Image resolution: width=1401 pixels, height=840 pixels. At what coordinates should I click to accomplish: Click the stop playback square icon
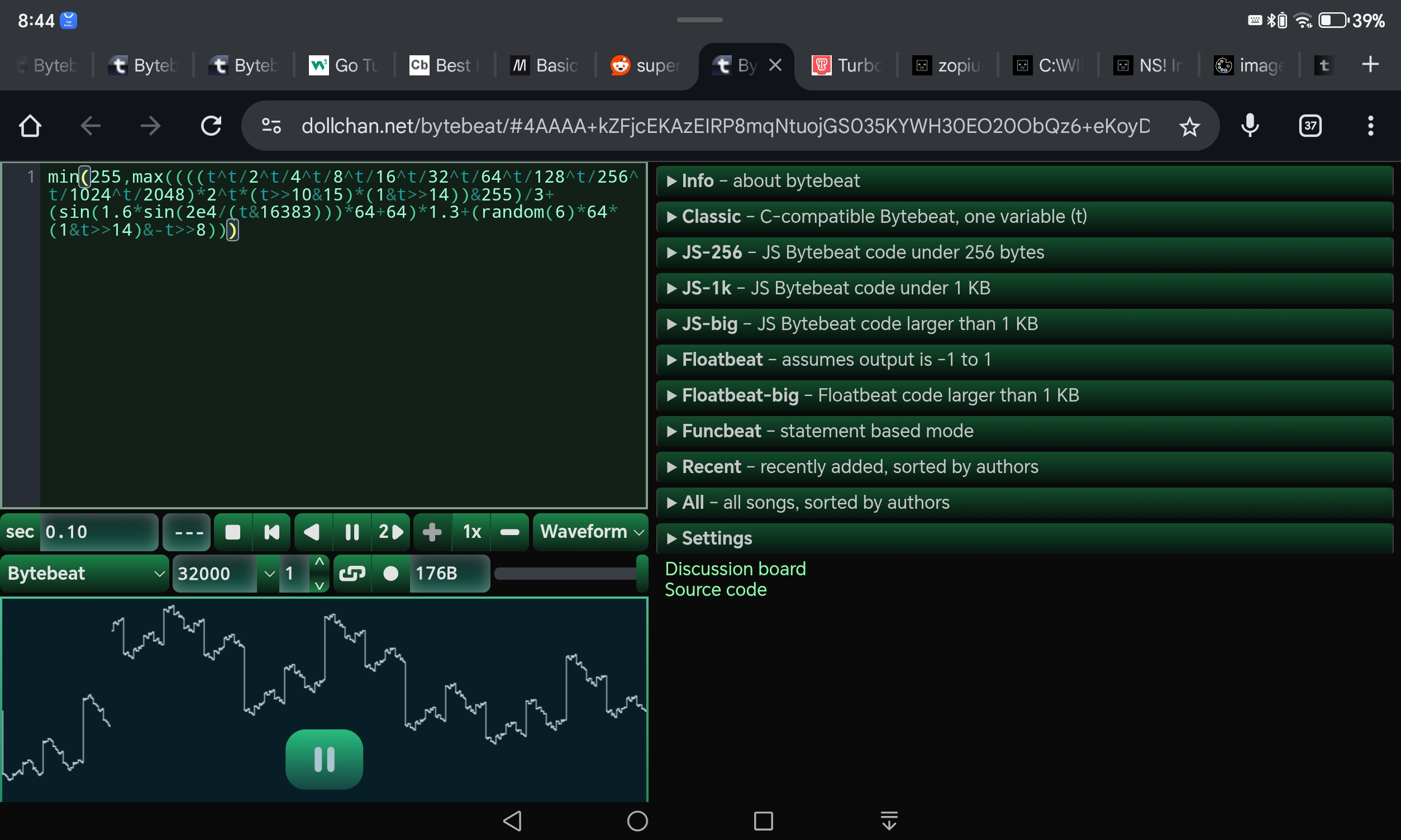tap(232, 532)
